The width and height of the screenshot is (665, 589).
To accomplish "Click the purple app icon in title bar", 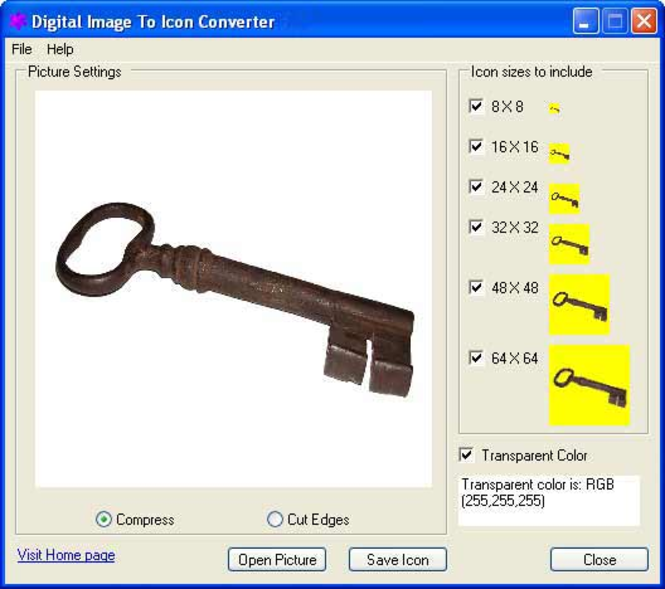I will pyautogui.click(x=17, y=21).
